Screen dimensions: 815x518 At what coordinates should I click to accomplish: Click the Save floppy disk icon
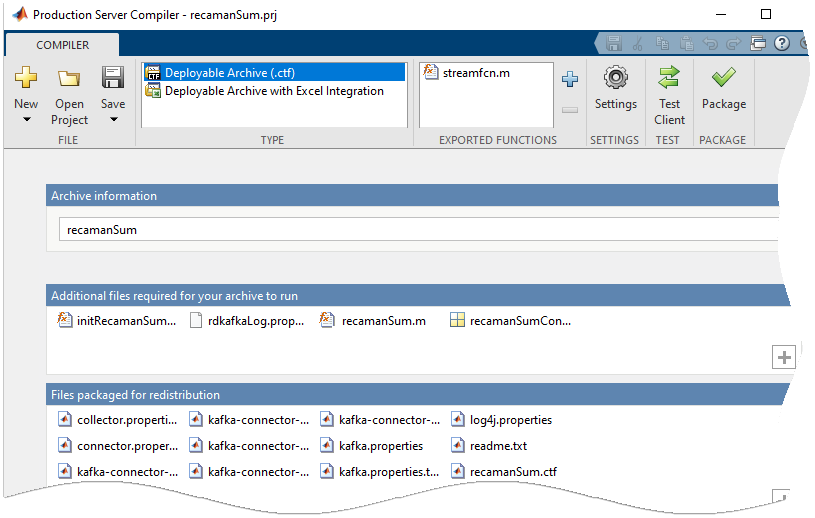tap(113, 79)
